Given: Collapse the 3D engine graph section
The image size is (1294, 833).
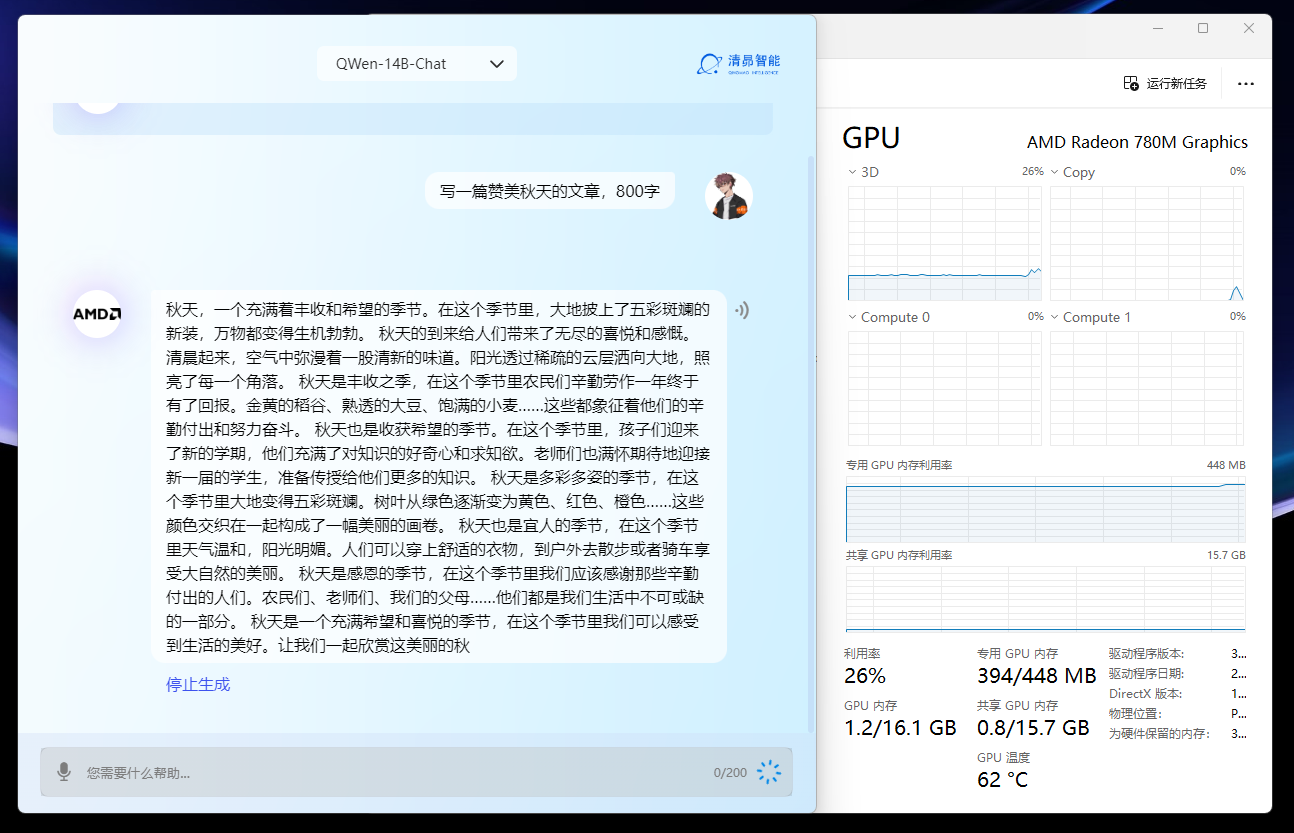Looking at the screenshot, I should (851, 171).
